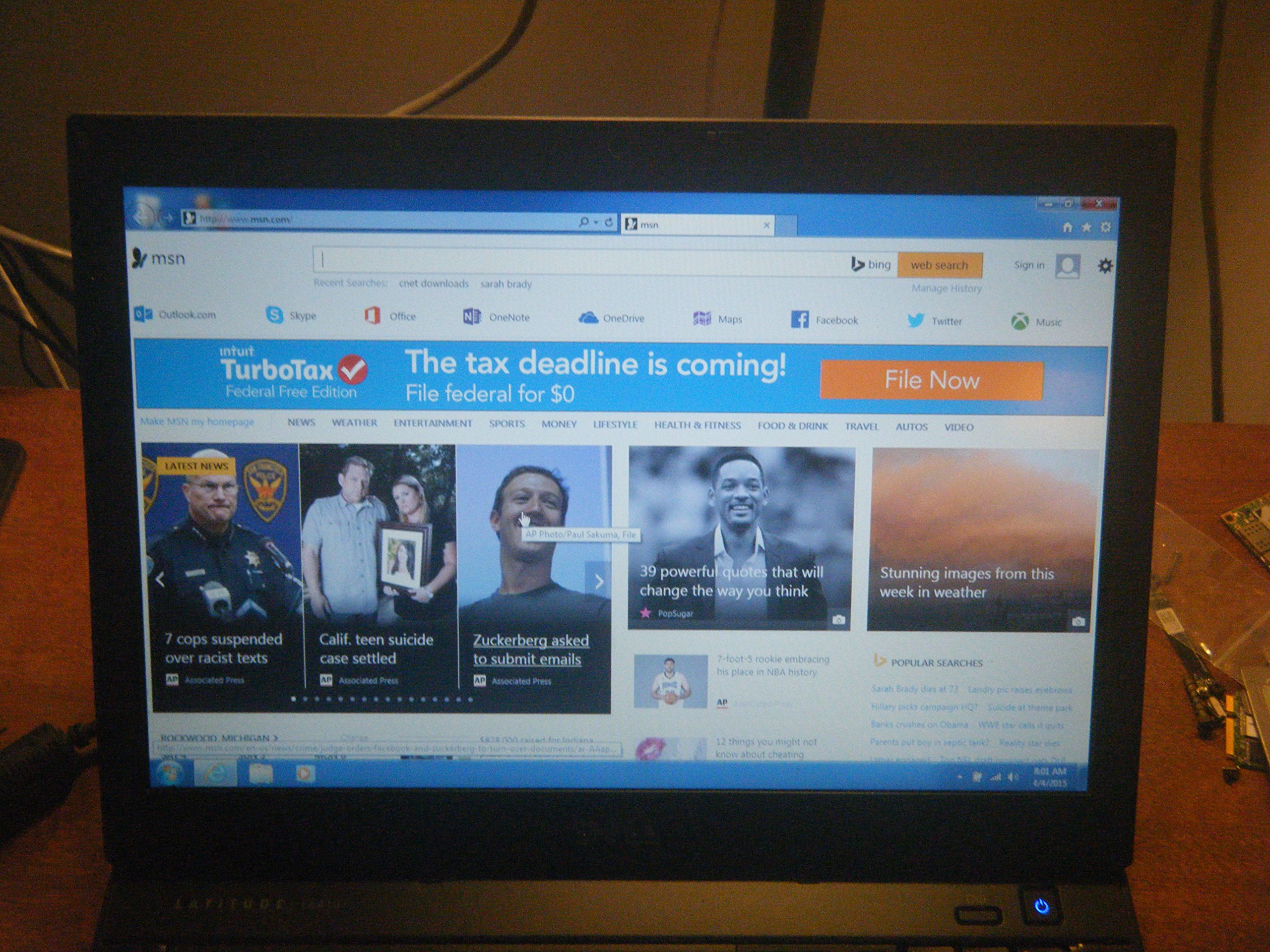Select the msn browser tab
The image size is (1270, 952).
click(x=697, y=225)
